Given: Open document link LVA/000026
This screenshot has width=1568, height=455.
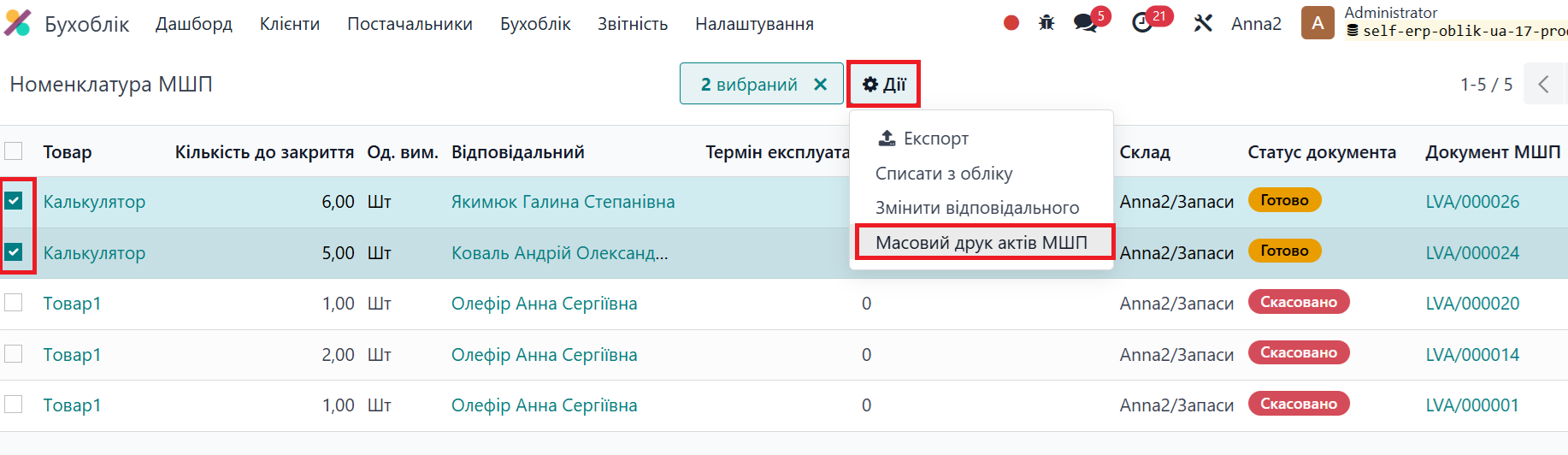Looking at the screenshot, I should coord(1472,202).
